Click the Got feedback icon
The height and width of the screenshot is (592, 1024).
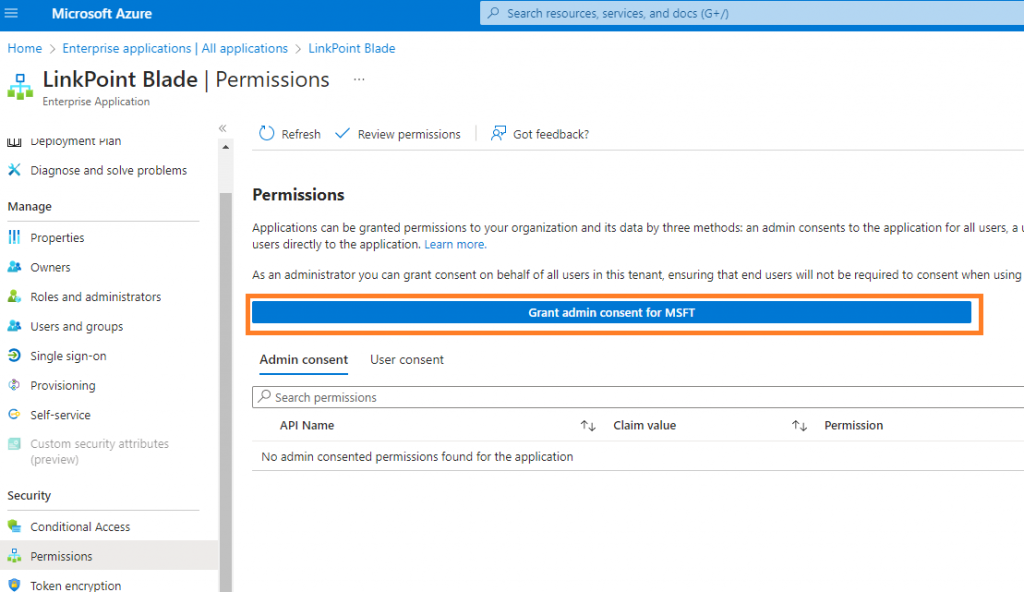point(498,133)
